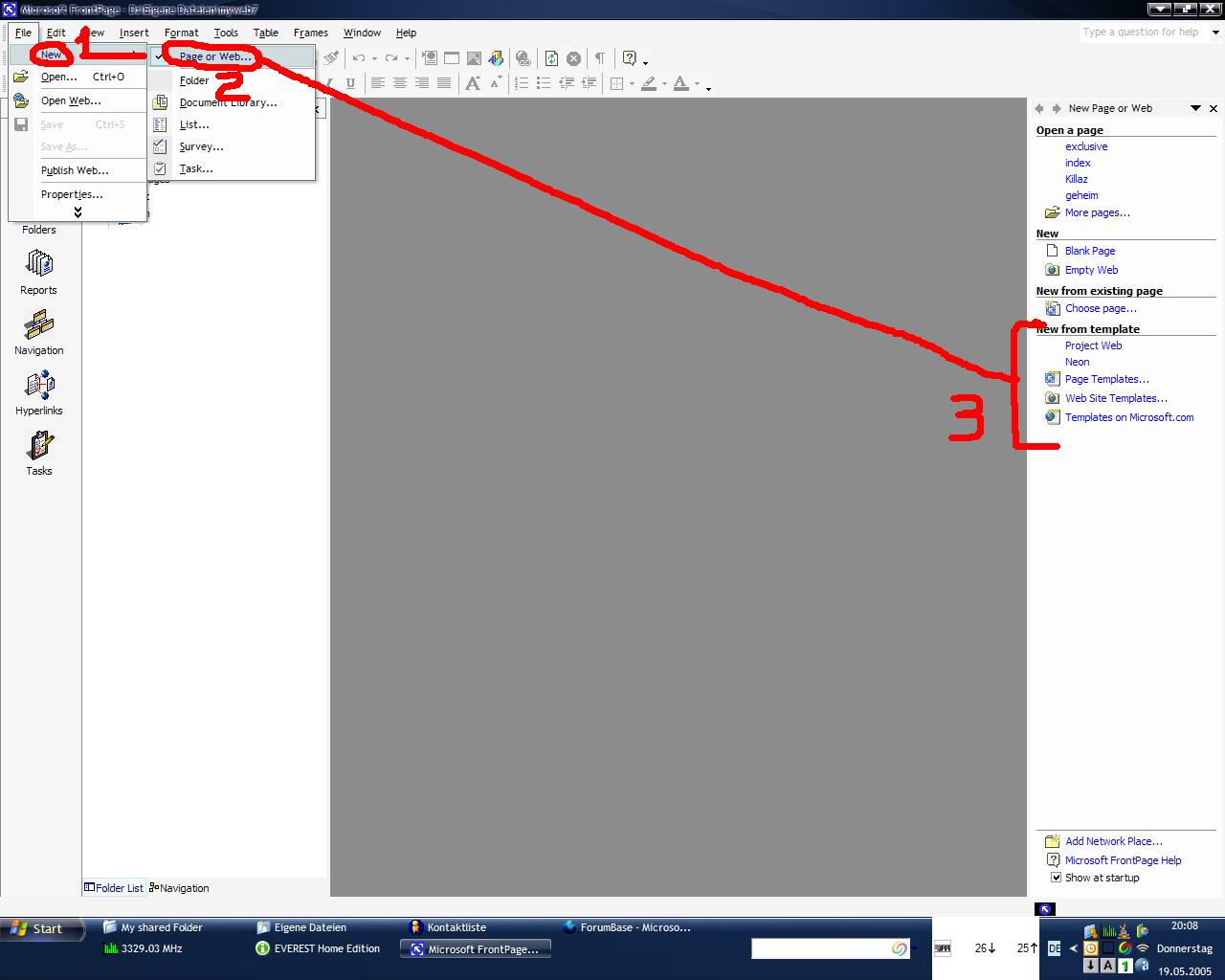1225x980 pixels.
Task: Click the Blank Page link
Action: (x=1090, y=251)
